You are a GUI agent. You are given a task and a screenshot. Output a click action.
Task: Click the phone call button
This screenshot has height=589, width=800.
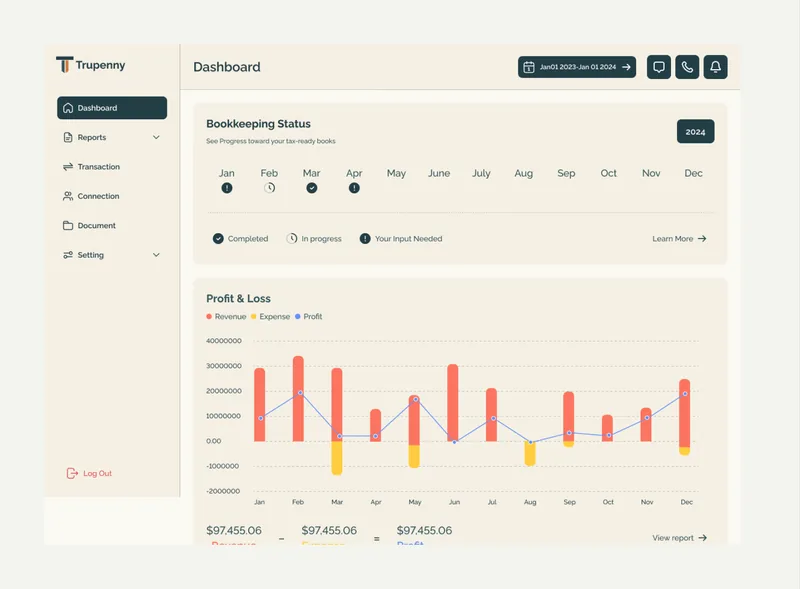pyautogui.click(x=687, y=67)
